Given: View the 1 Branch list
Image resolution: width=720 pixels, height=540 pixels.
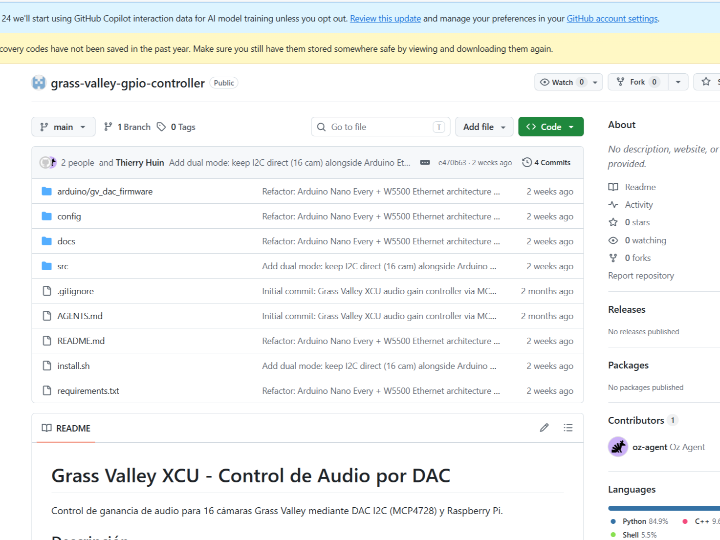Looking at the screenshot, I should coord(126,127).
